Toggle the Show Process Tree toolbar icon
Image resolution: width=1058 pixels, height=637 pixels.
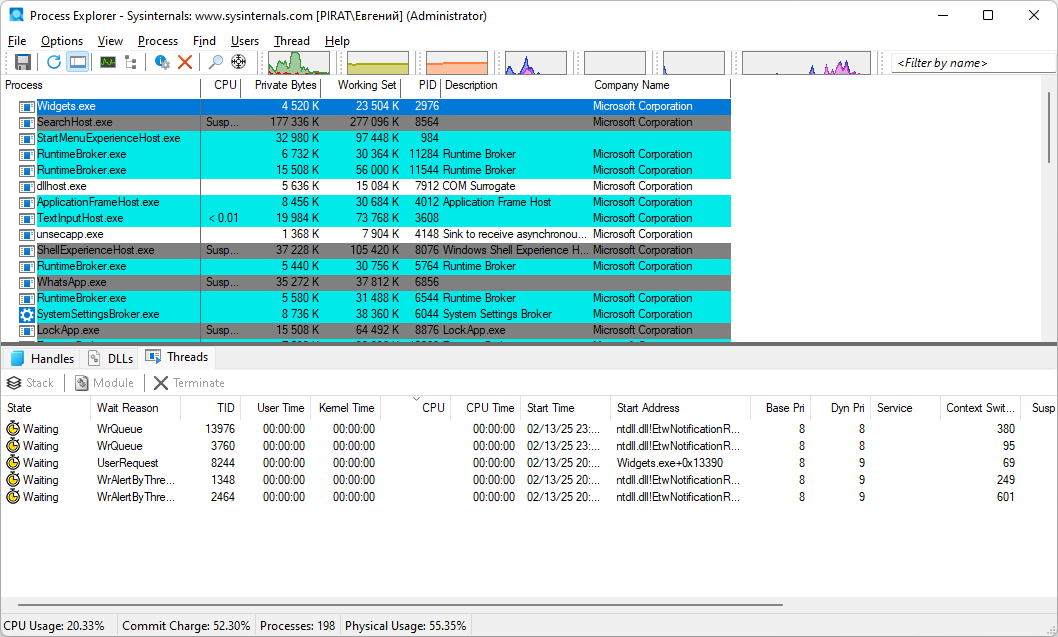131,62
